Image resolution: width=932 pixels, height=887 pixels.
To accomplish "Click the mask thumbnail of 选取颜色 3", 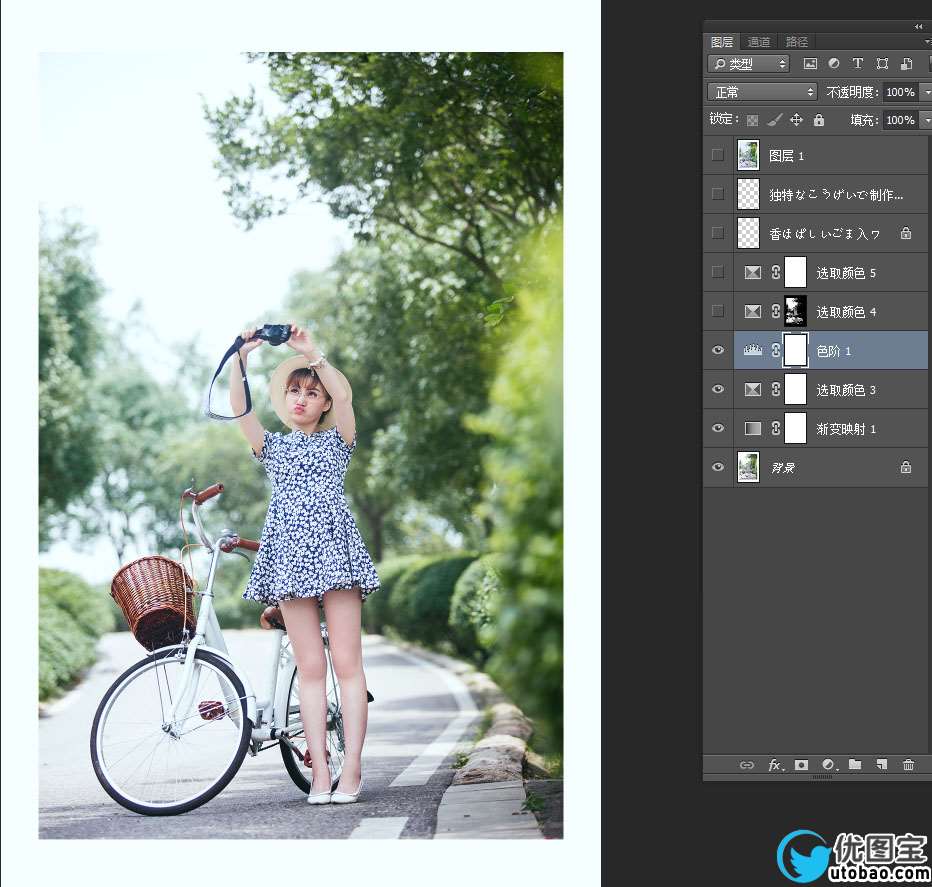I will click(x=795, y=389).
